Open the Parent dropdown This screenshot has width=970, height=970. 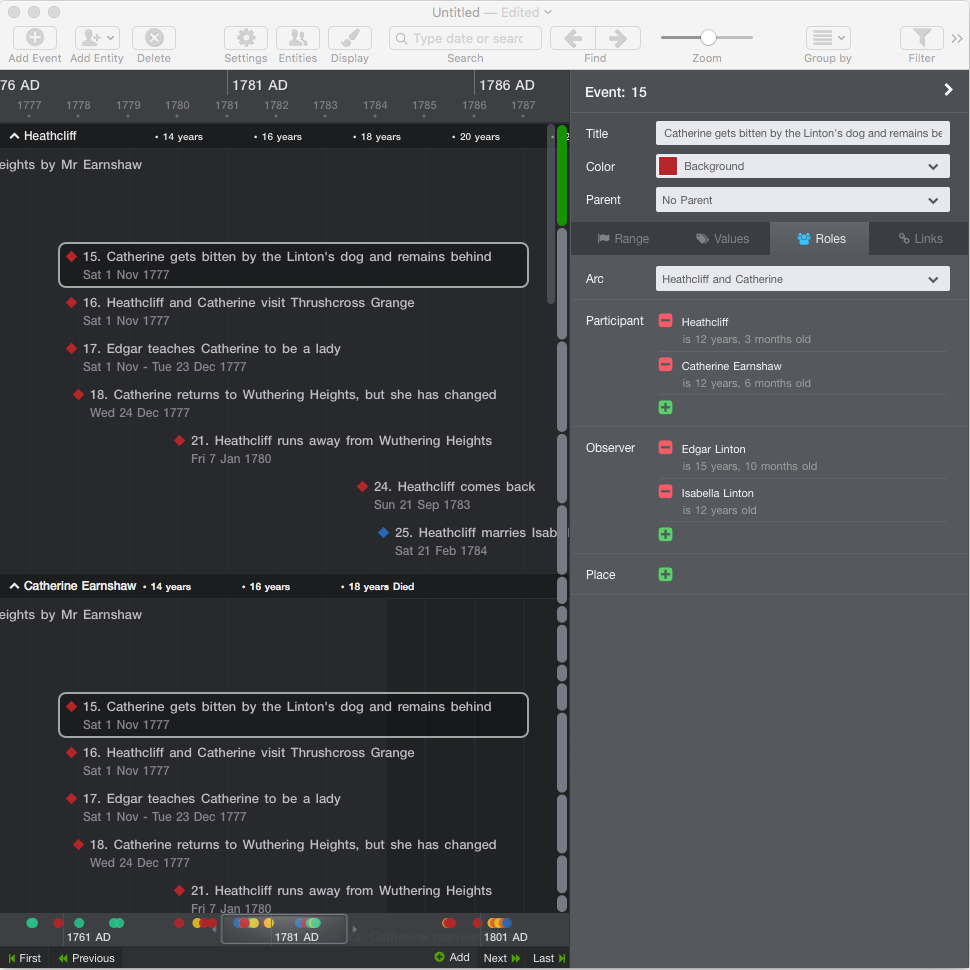(802, 200)
